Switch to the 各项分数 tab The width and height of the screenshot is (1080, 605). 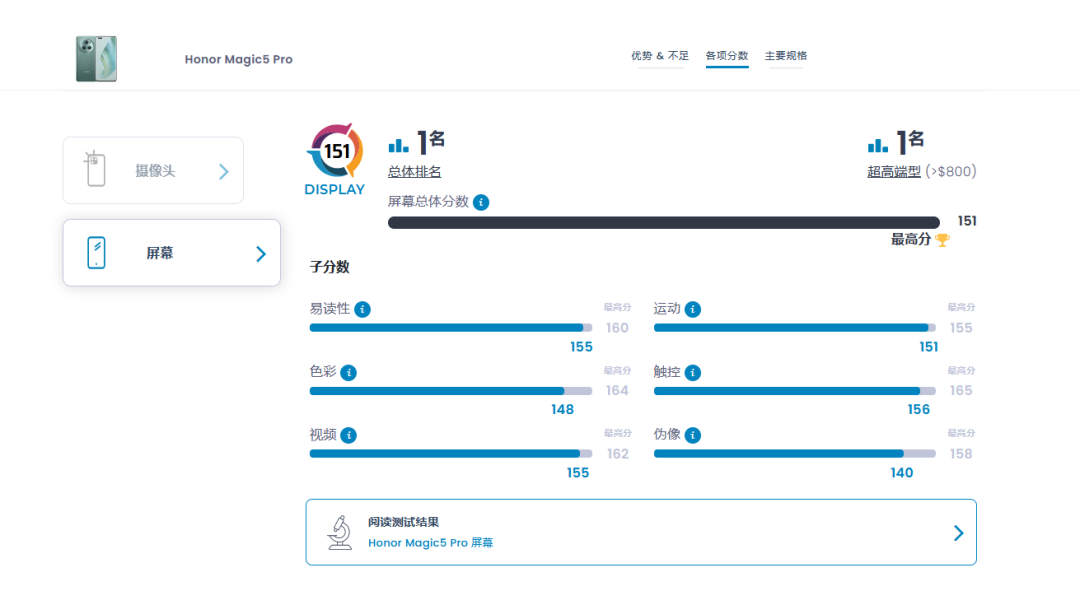point(727,56)
